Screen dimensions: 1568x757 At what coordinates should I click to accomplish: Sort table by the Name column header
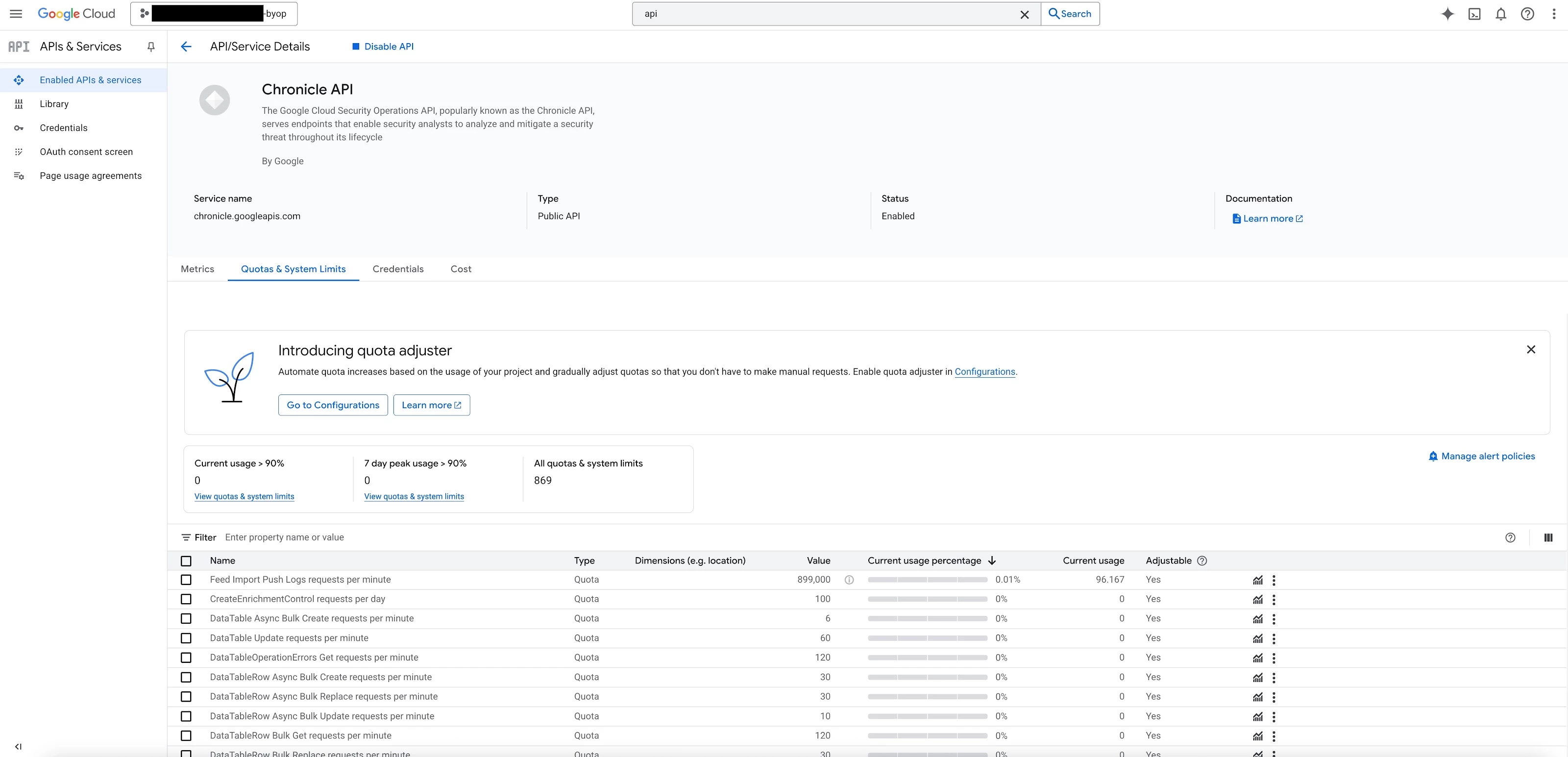coord(223,561)
